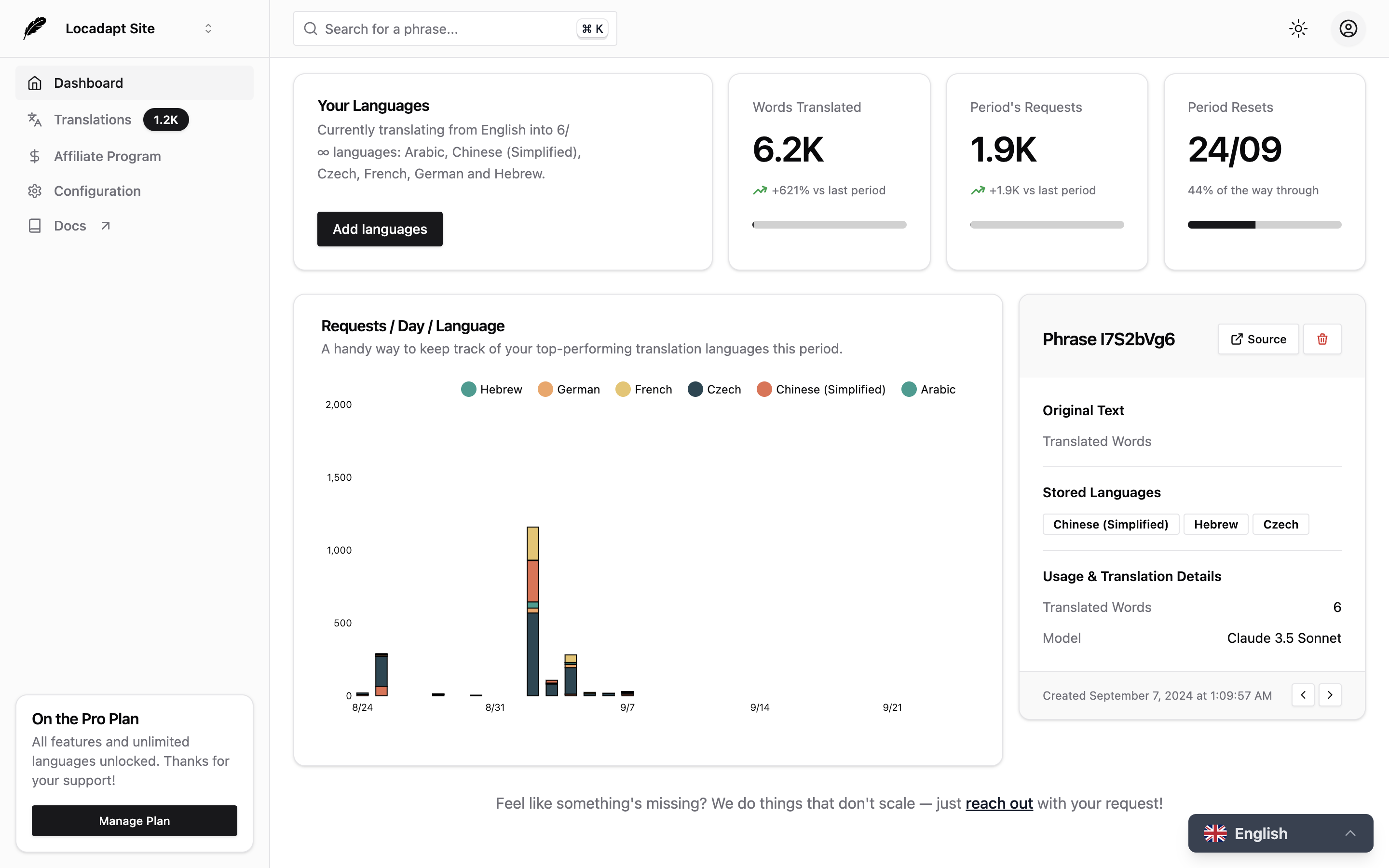Click the Period Resets progress bar
Screen dimensions: 1389x868
pos(1264,224)
